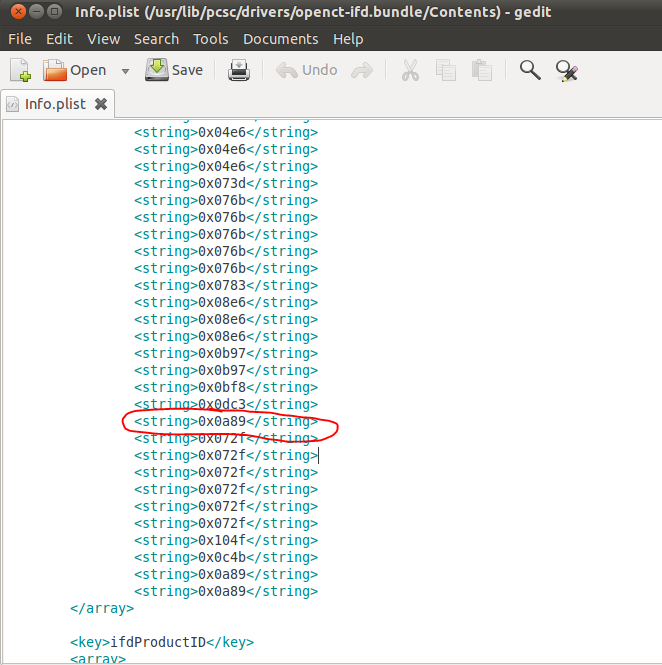Select the Cut scissors icon
The image size is (662, 665).
(x=409, y=71)
